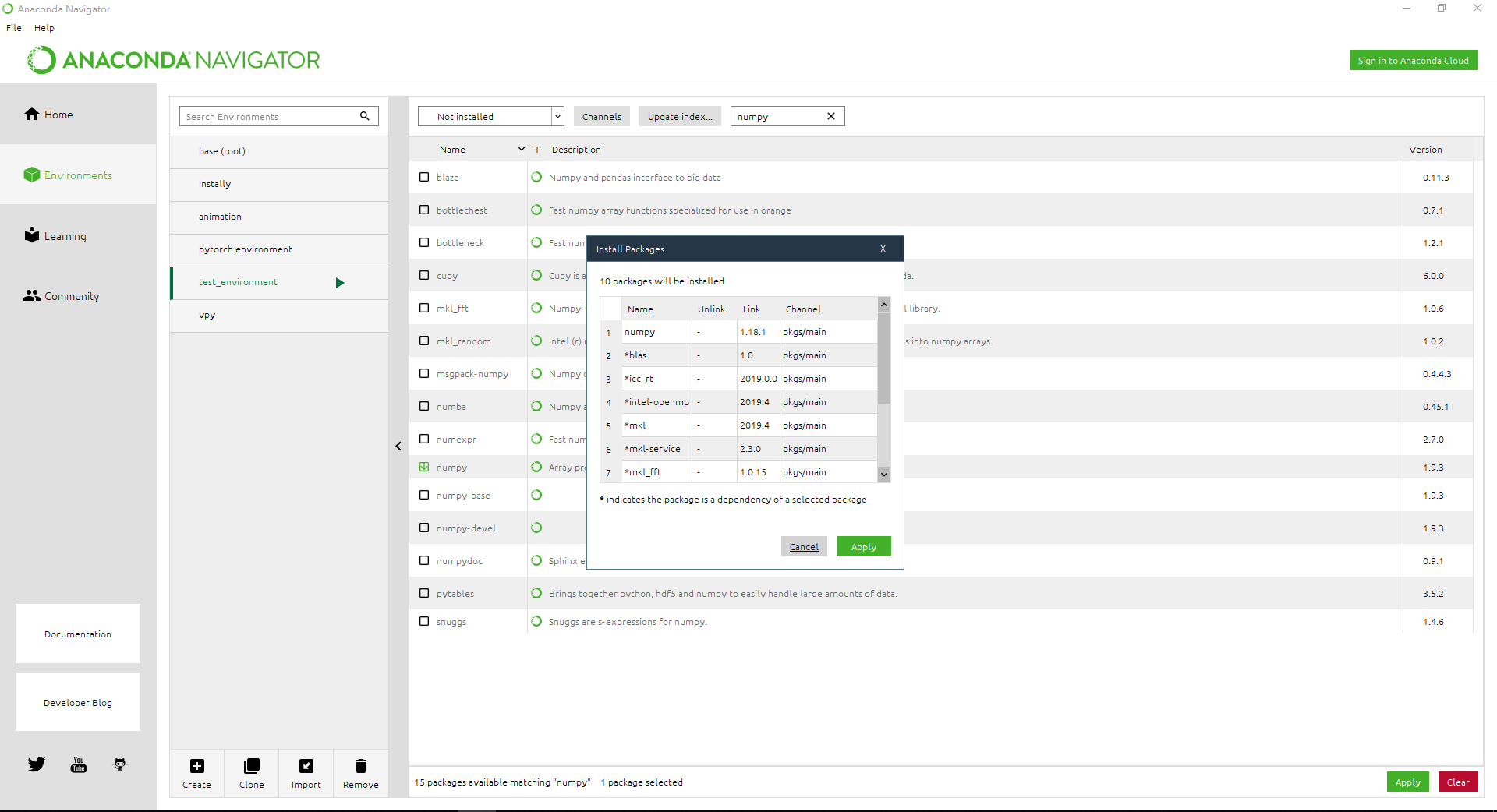The height and width of the screenshot is (812, 1497).
Task: Click the Create environment icon
Action: pos(197,766)
